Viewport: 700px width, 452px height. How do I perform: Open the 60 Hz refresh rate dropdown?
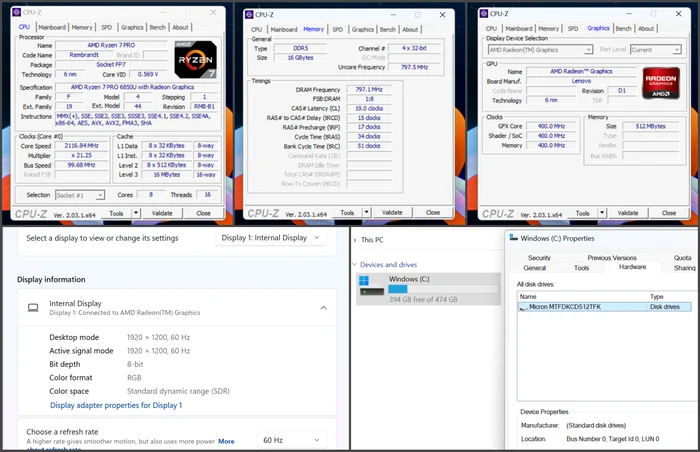292,440
